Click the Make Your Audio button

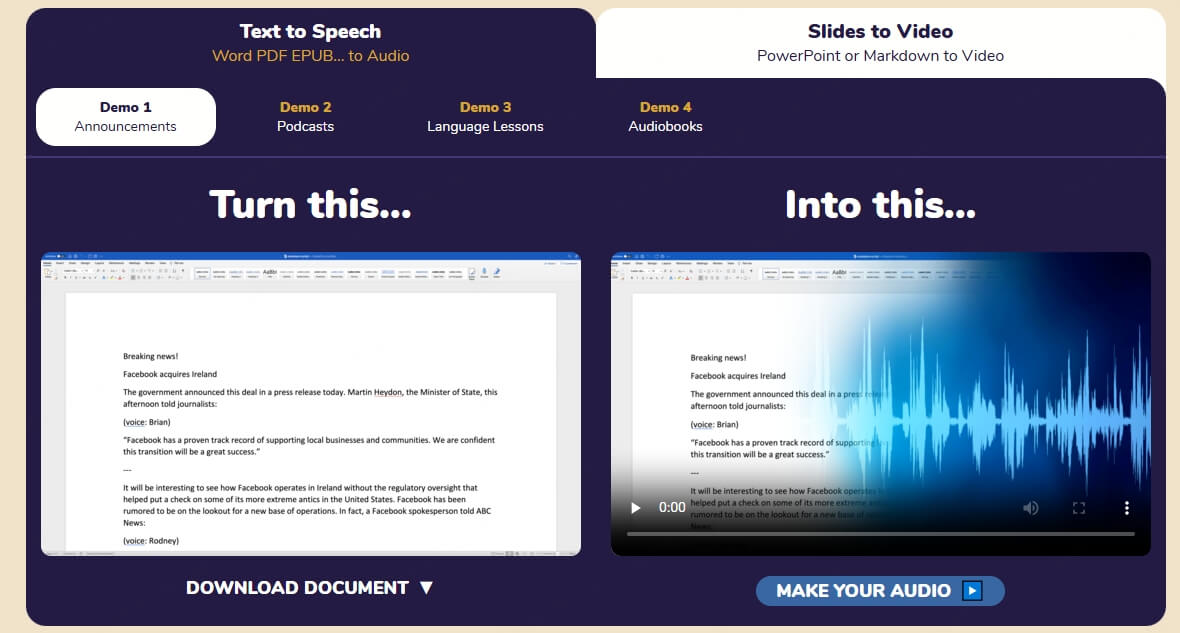(x=880, y=591)
